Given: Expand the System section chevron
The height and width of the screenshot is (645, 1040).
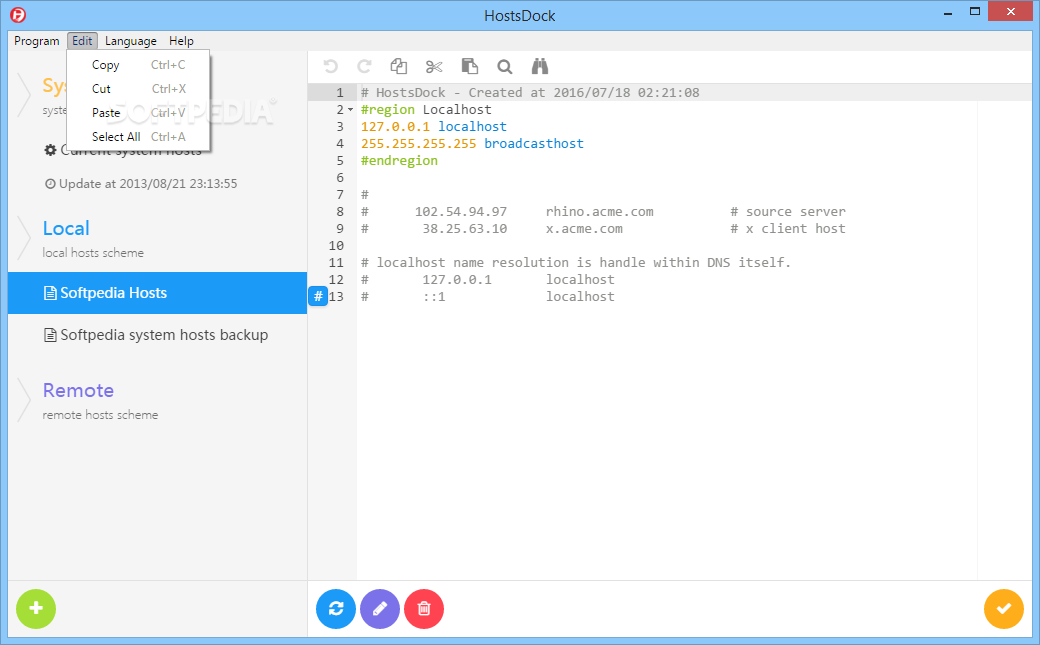Looking at the screenshot, I should [25, 96].
